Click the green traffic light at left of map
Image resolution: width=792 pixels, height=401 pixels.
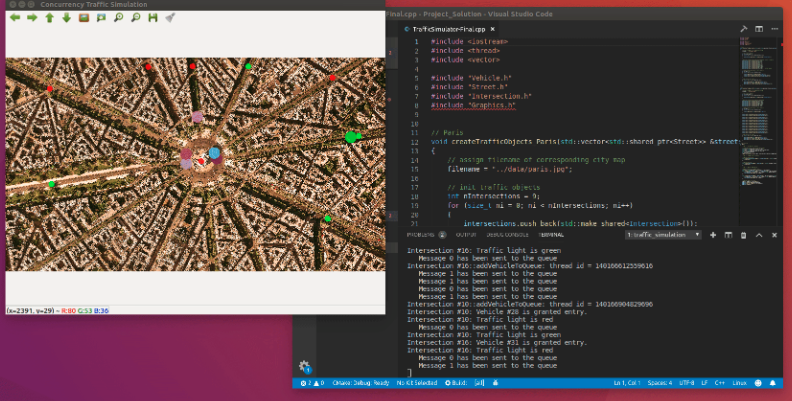point(52,184)
